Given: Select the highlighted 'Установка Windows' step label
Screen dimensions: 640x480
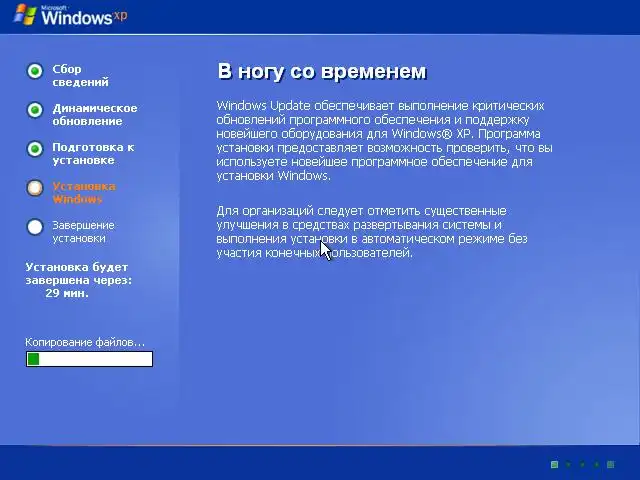Looking at the screenshot, I should 84,193.
